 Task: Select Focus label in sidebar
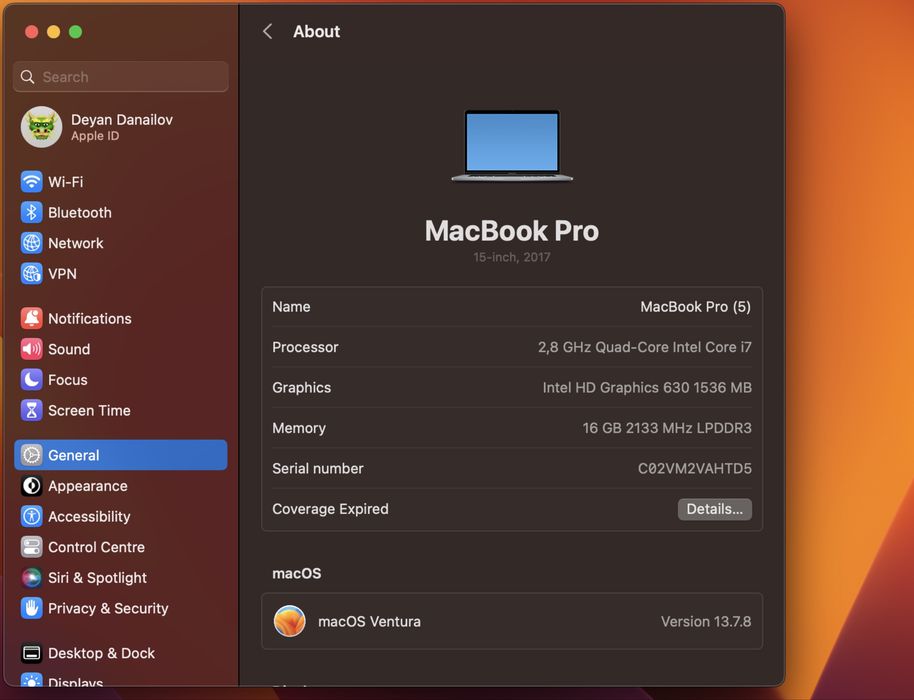[x=68, y=380]
